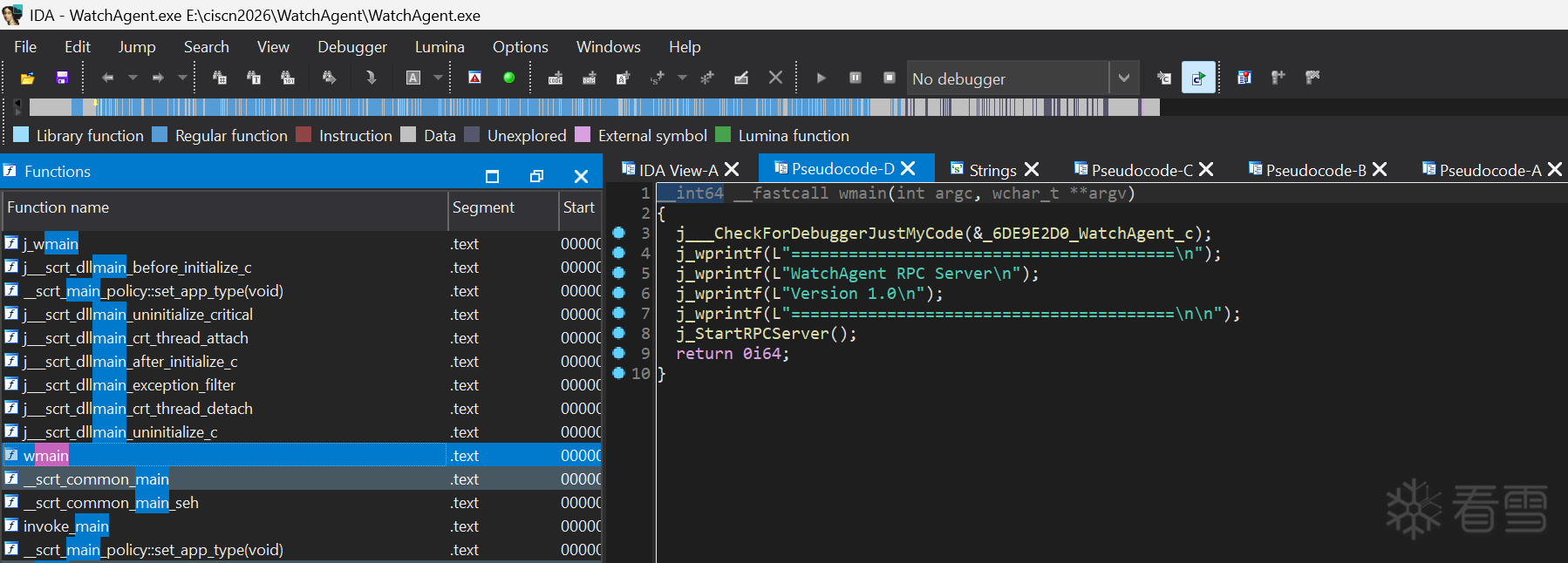The width and height of the screenshot is (1568, 563).
Task: Terminate process with the stop button
Action: click(890, 78)
